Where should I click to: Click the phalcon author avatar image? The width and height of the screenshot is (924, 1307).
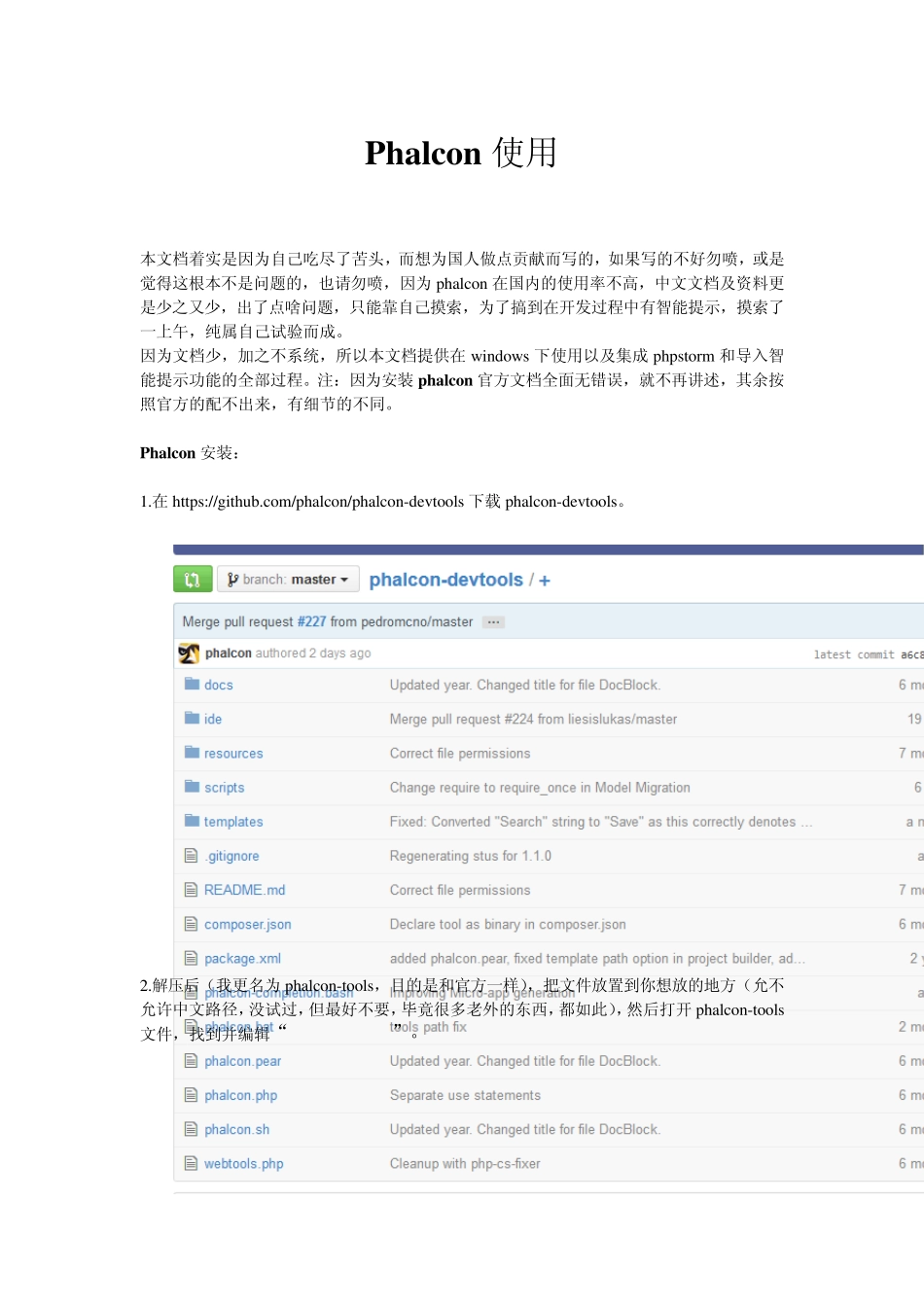[x=189, y=653]
